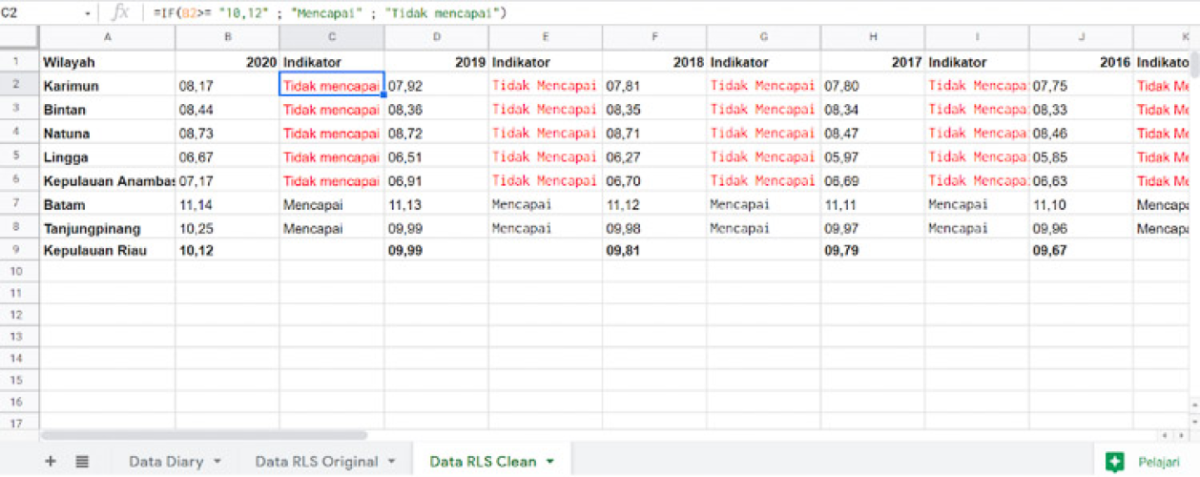Click bold cell with value 09,79
Image resolution: width=1200 pixels, height=477 pixels.
pyautogui.click(x=873, y=250)
